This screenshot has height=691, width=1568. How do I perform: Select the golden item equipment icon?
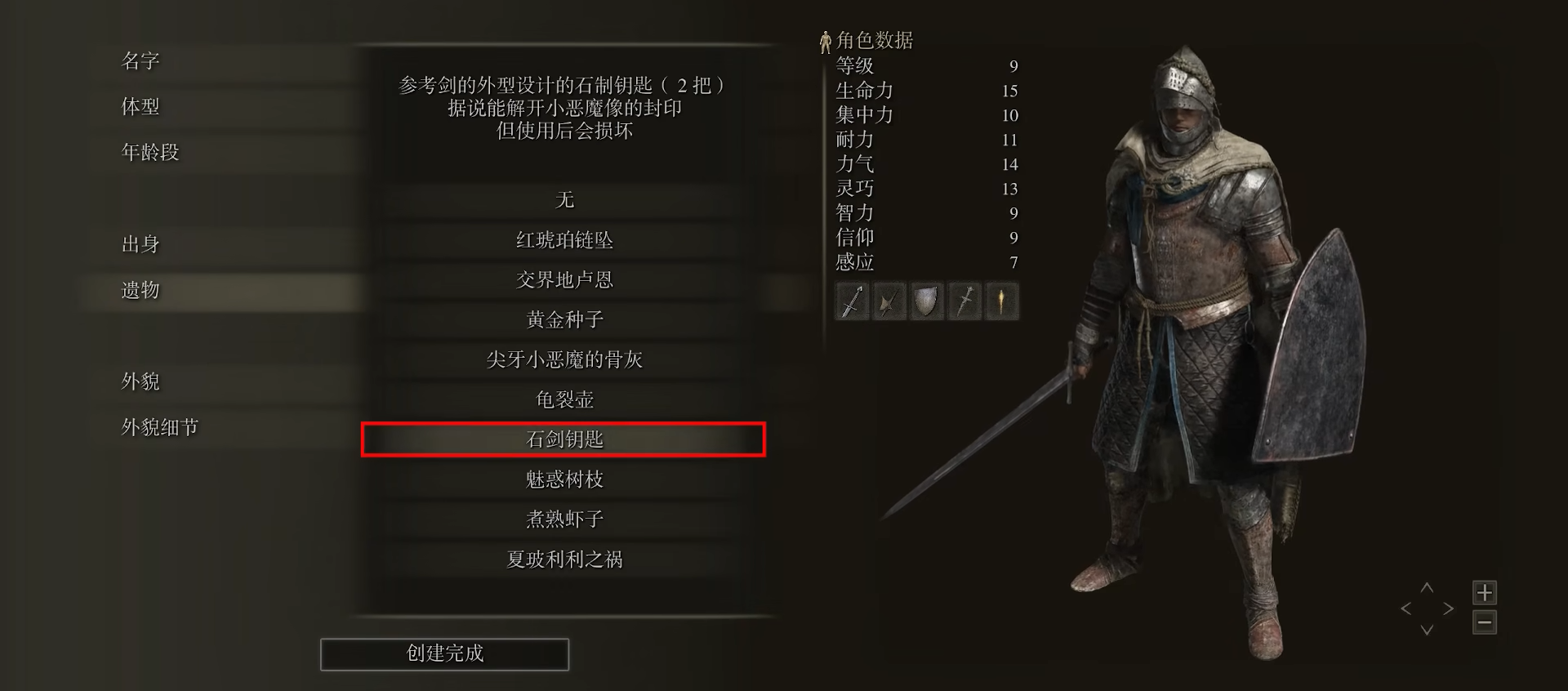pyautogui.click(x=1002, y=301)
